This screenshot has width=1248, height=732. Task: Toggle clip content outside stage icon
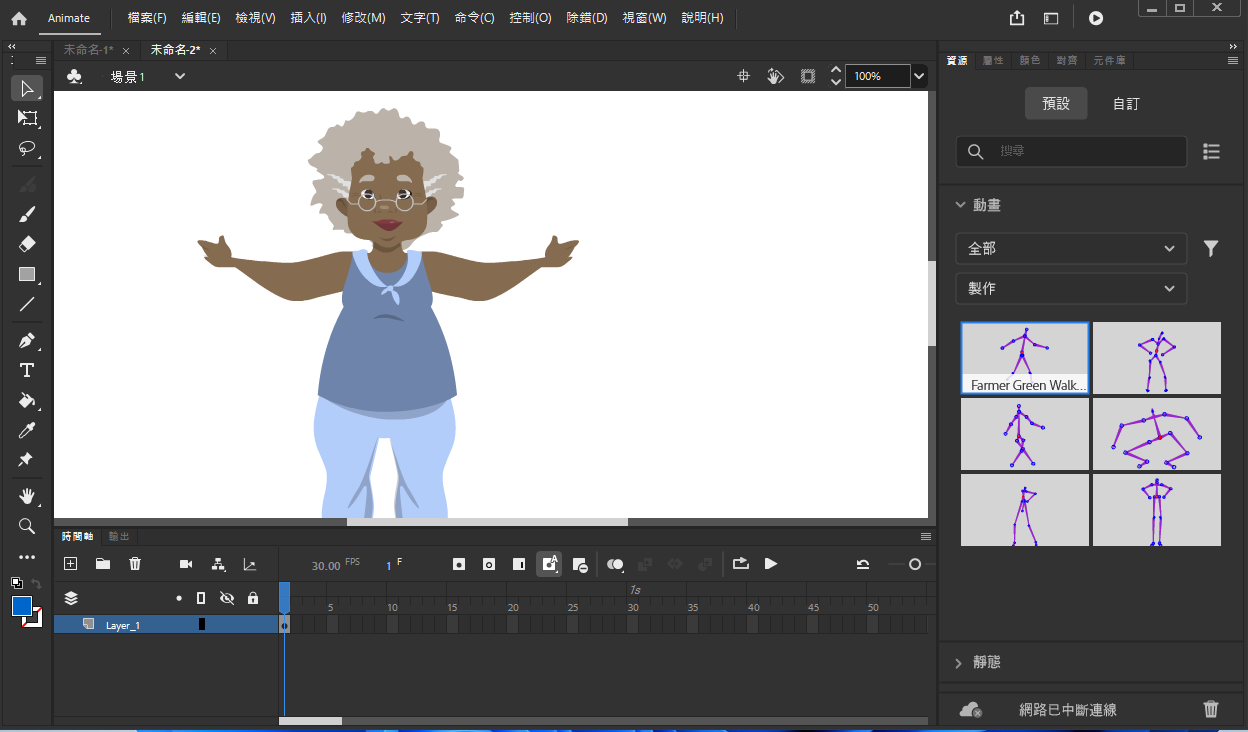point(808,76)
